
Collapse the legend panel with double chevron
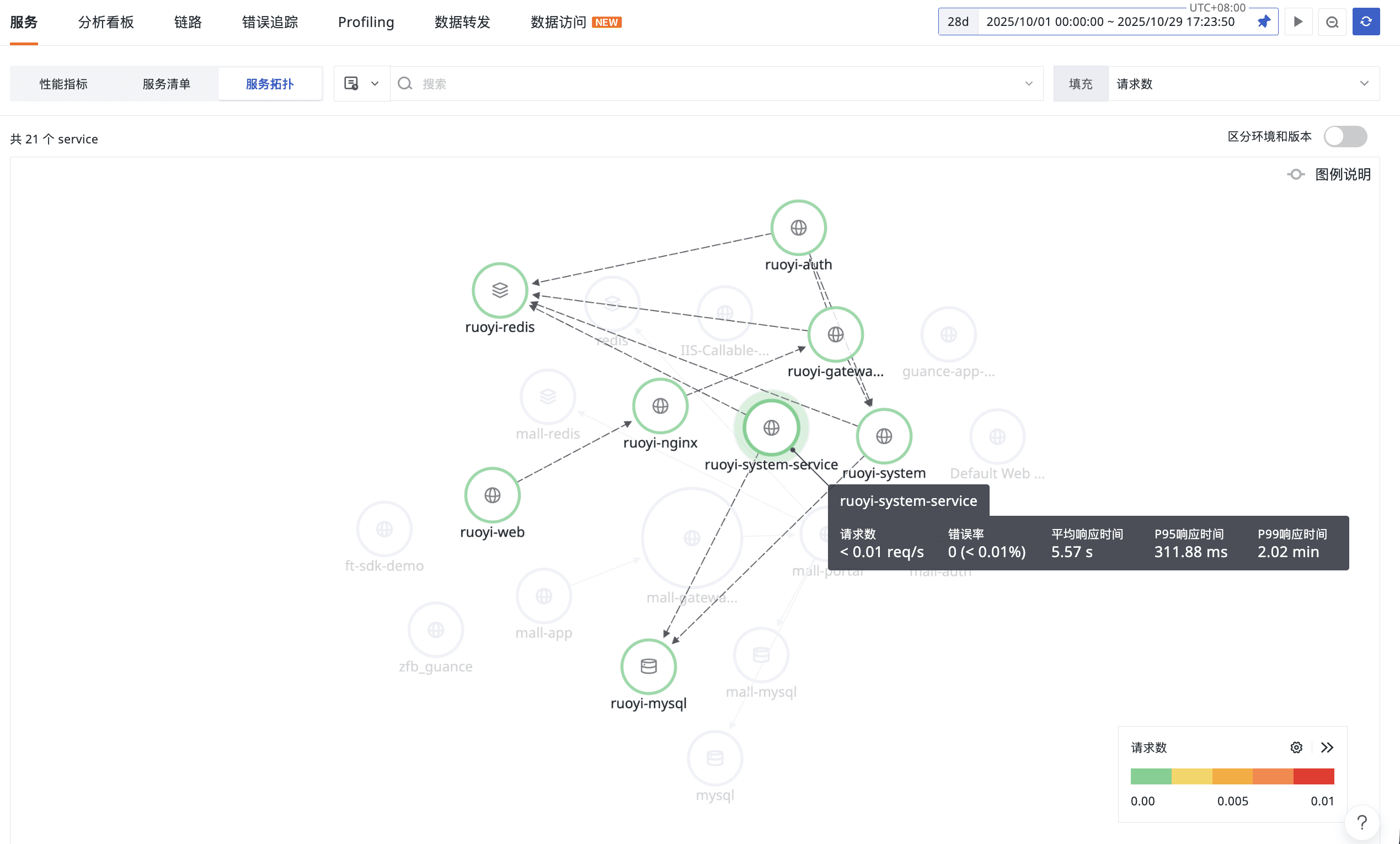click(x=1327, y=747)
